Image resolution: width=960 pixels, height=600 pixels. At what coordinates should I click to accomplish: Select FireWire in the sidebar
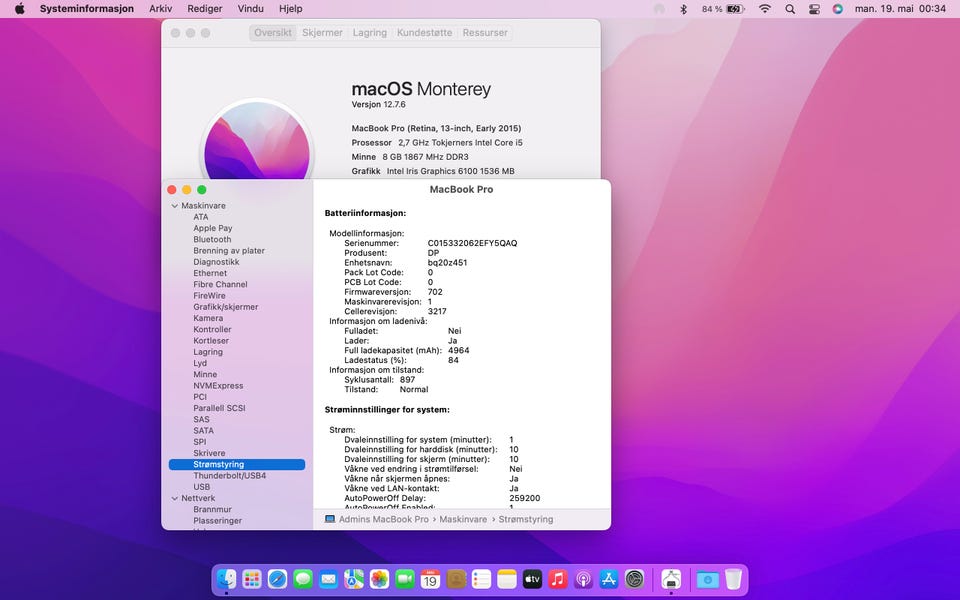[x=209, y=296]
